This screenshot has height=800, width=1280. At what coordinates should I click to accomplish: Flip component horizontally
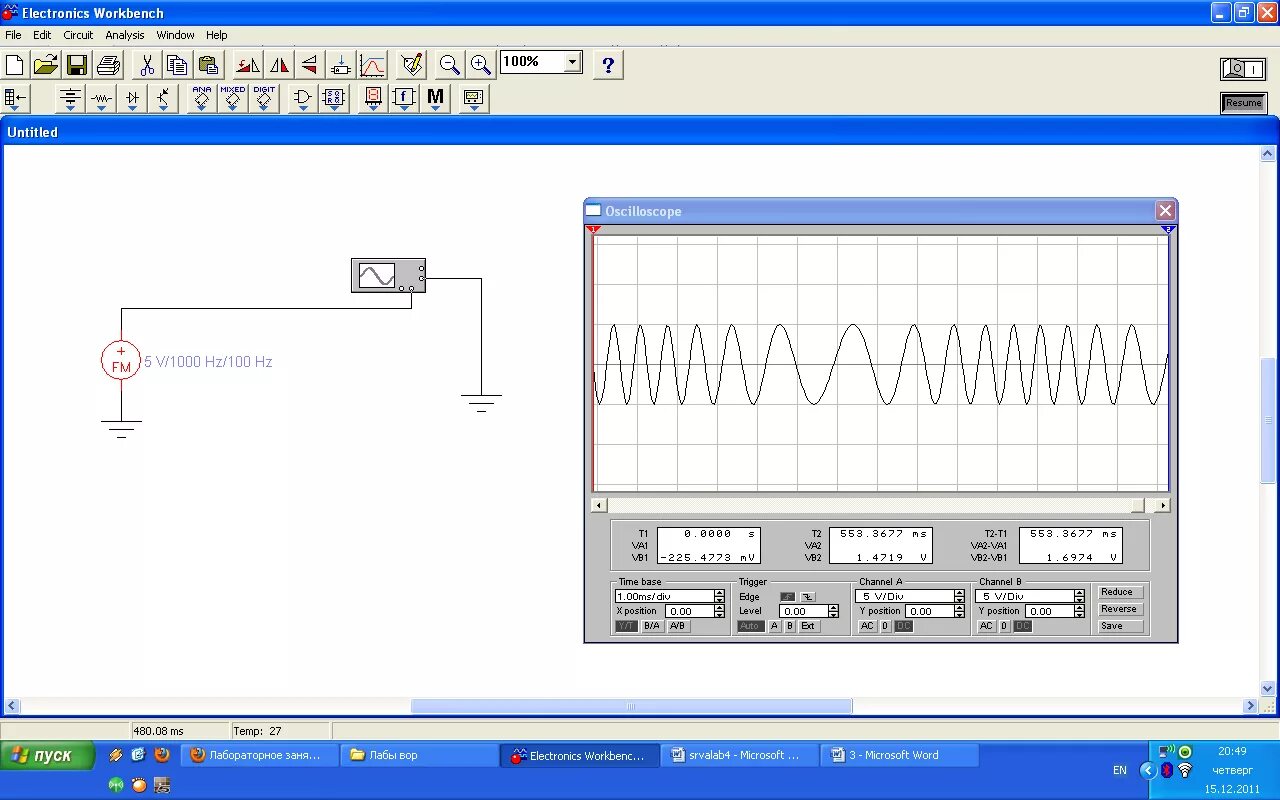(x=279, y=65)
